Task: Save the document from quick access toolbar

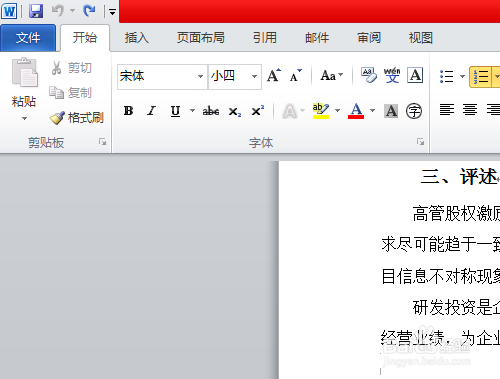Action: coord(36,11)
